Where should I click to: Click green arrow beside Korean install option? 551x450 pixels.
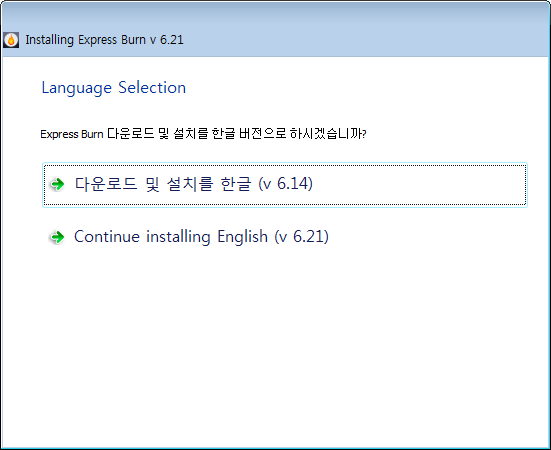(x=57, y=184)
